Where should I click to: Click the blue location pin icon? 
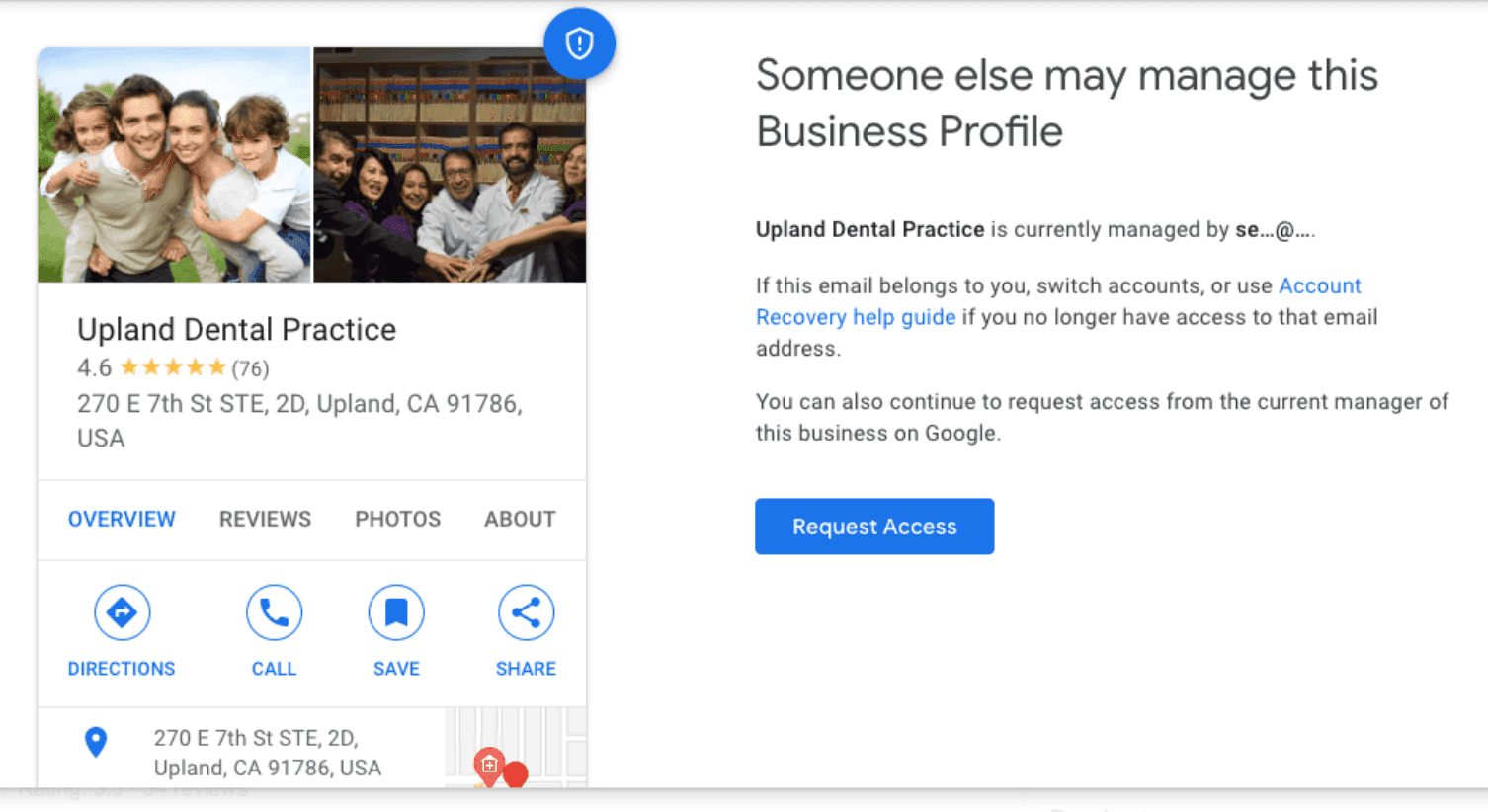96,742
